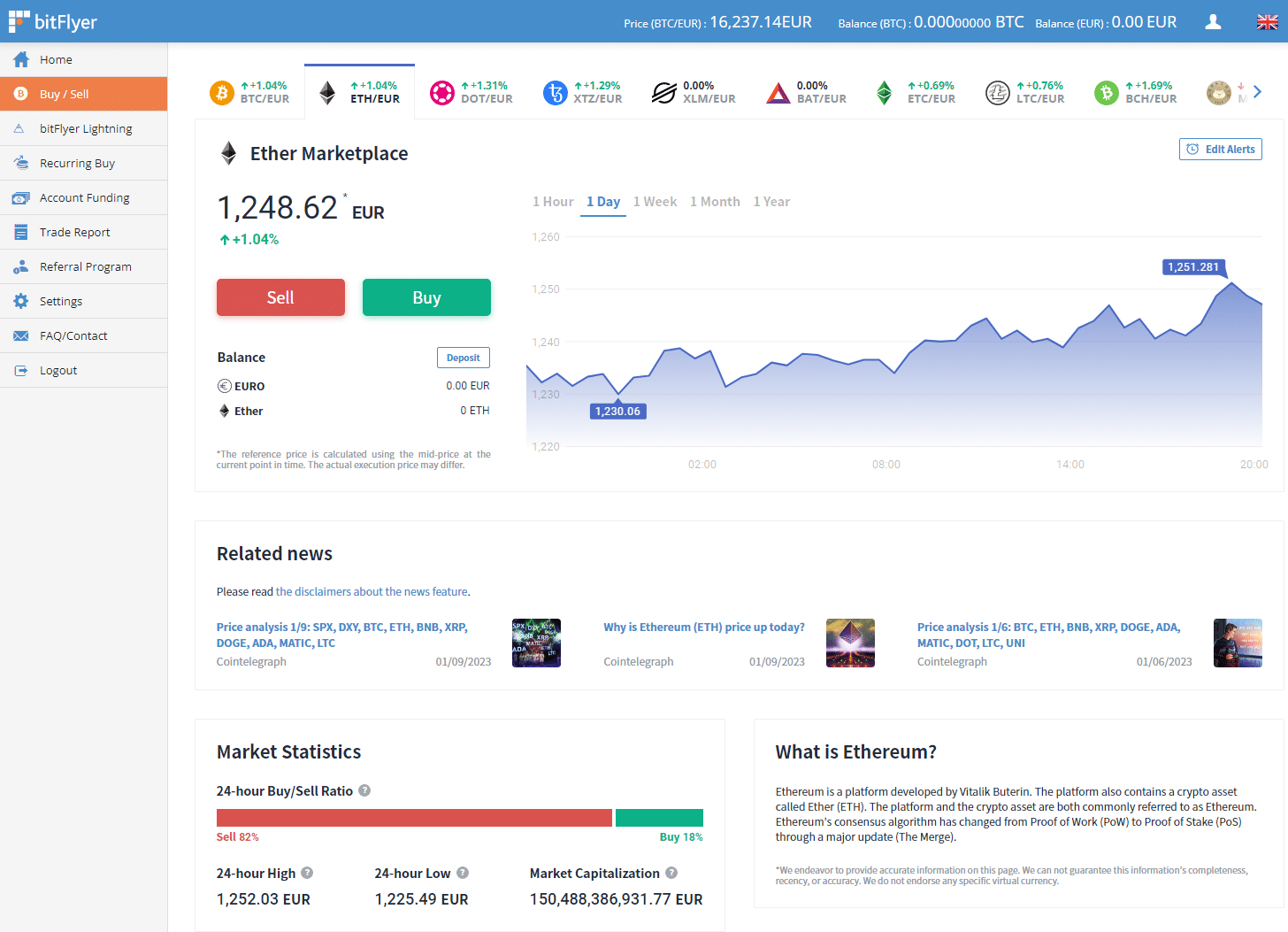1288x932 pixels.
Task: Change language via UK flag icon
Action: (1267, 22)
